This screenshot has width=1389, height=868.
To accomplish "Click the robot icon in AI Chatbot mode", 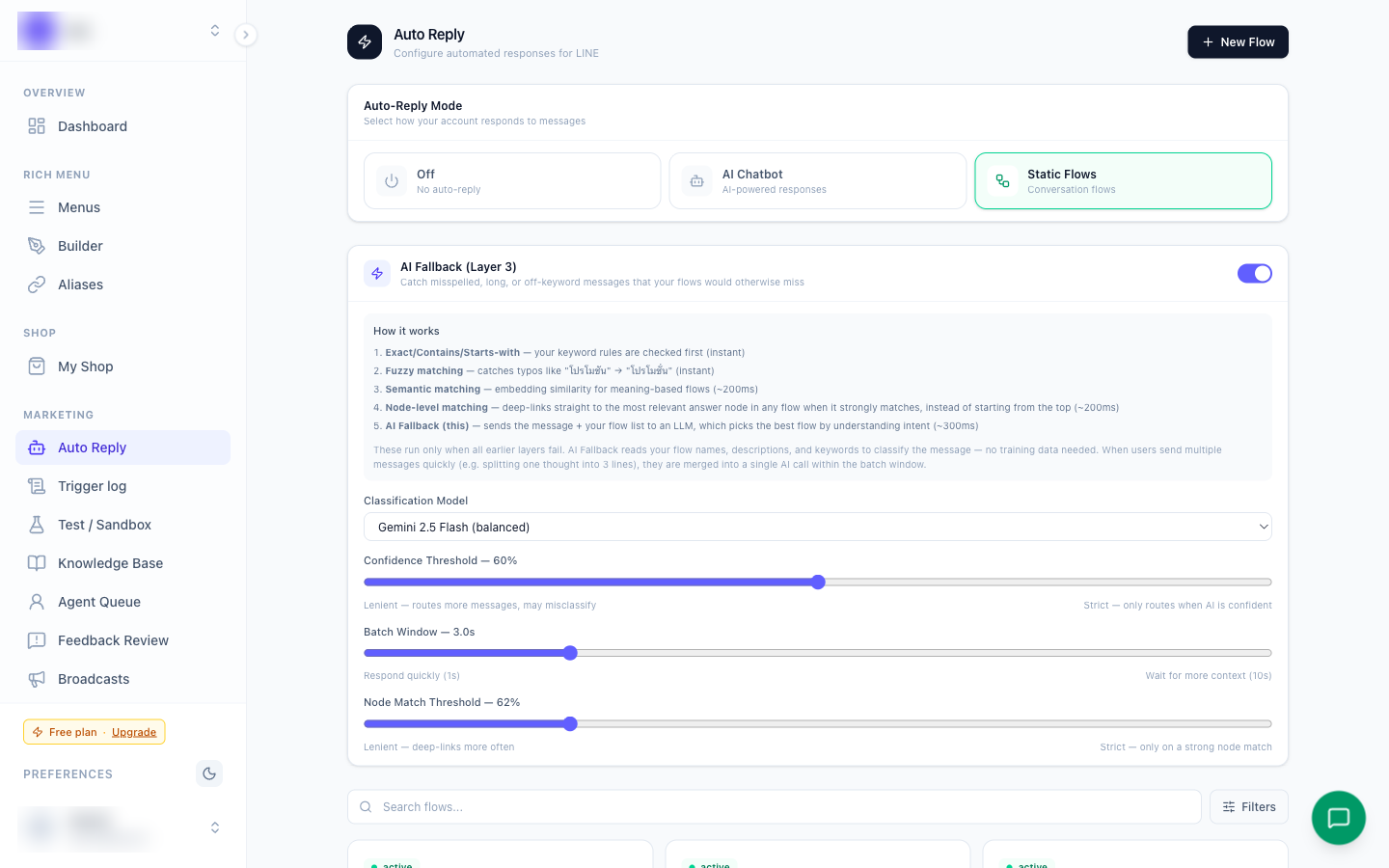I will (696, 181).
